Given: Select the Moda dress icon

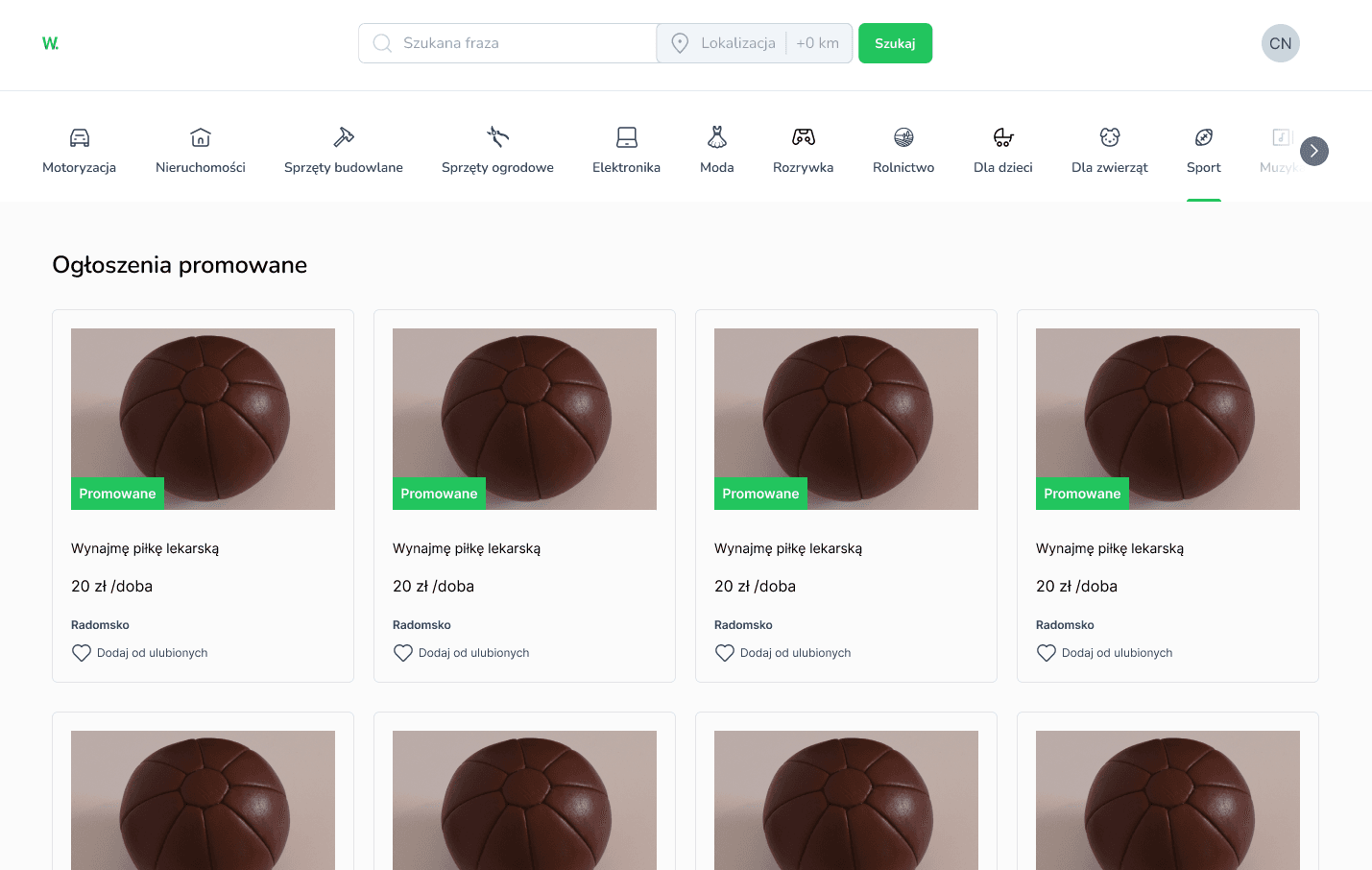Looking at the screenshot, I should coord(717,137).
